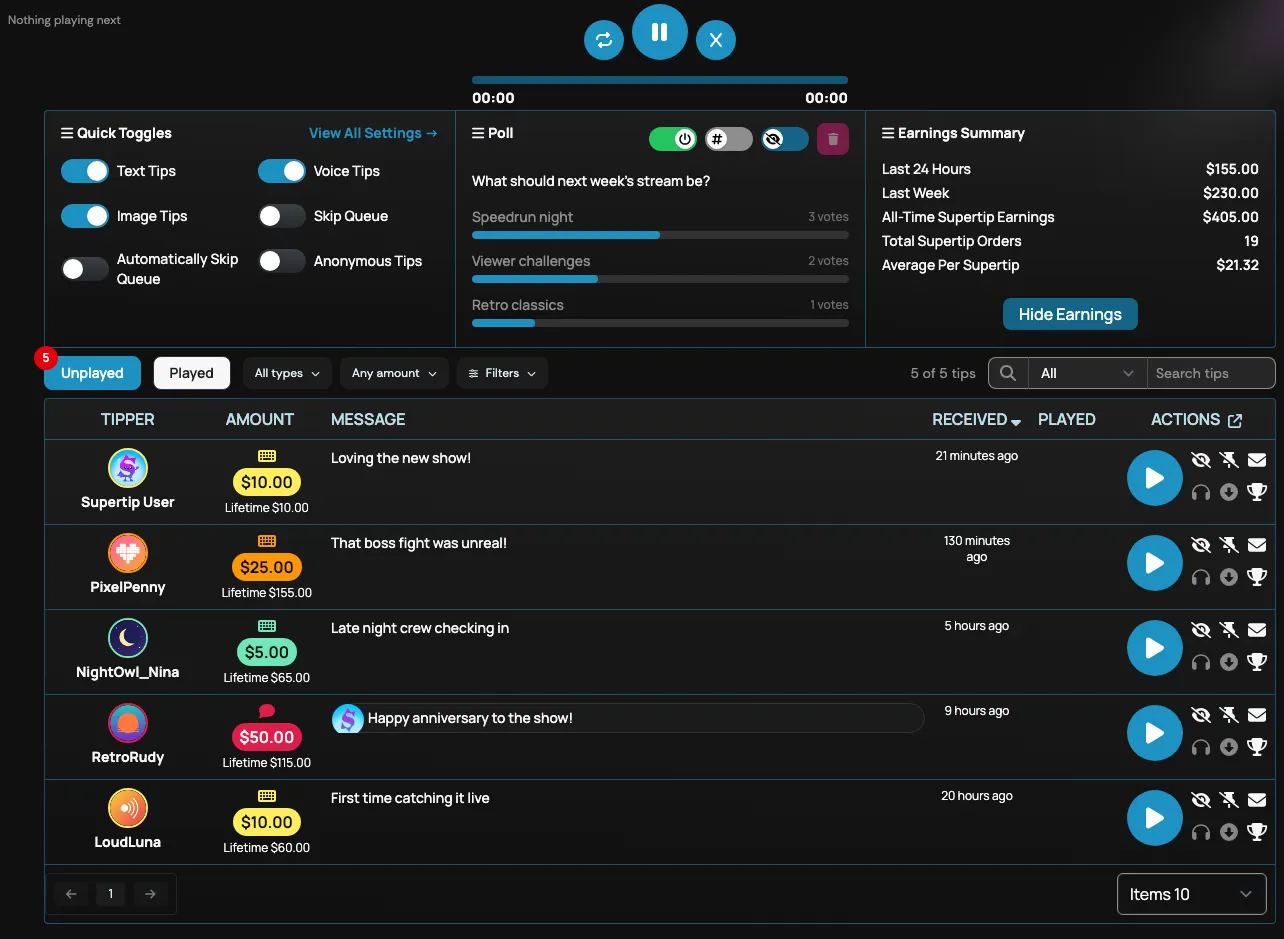Click trophy icon on Supertip User row
Viewport: 1284px width, 939px height.
pyautogui.click(x=1257, y=492)
